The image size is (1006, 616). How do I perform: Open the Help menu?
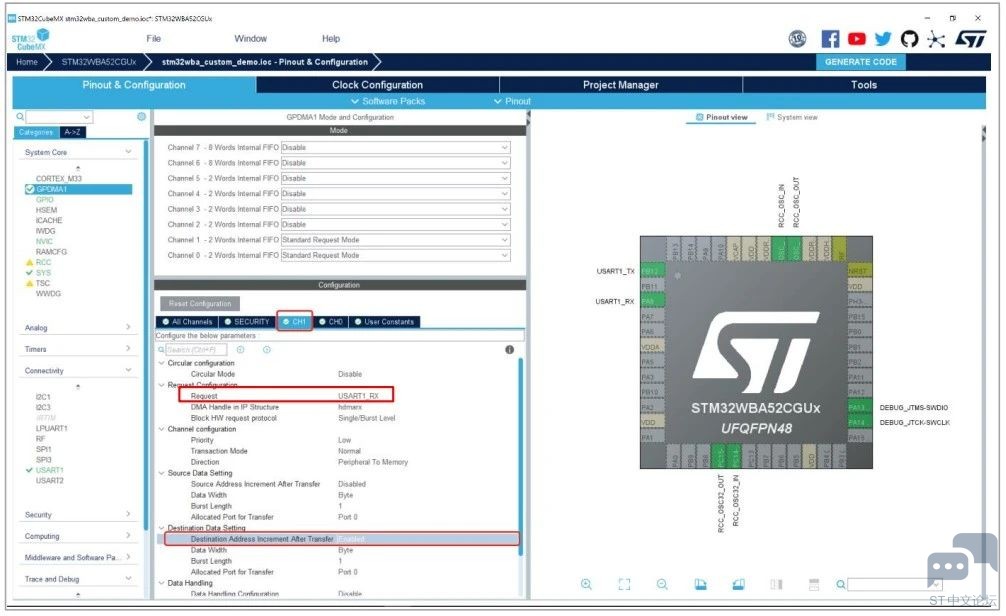click(x=331, y=38)
